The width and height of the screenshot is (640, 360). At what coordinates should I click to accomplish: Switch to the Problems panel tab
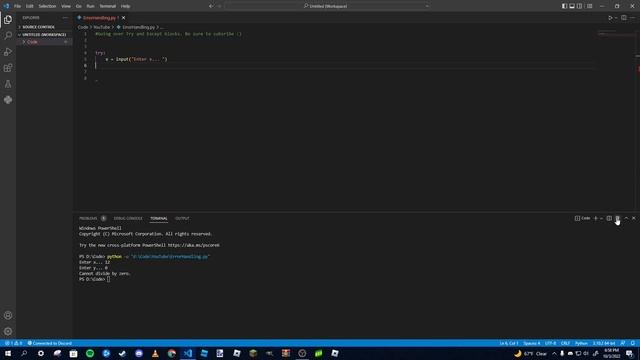pos(88,218)
